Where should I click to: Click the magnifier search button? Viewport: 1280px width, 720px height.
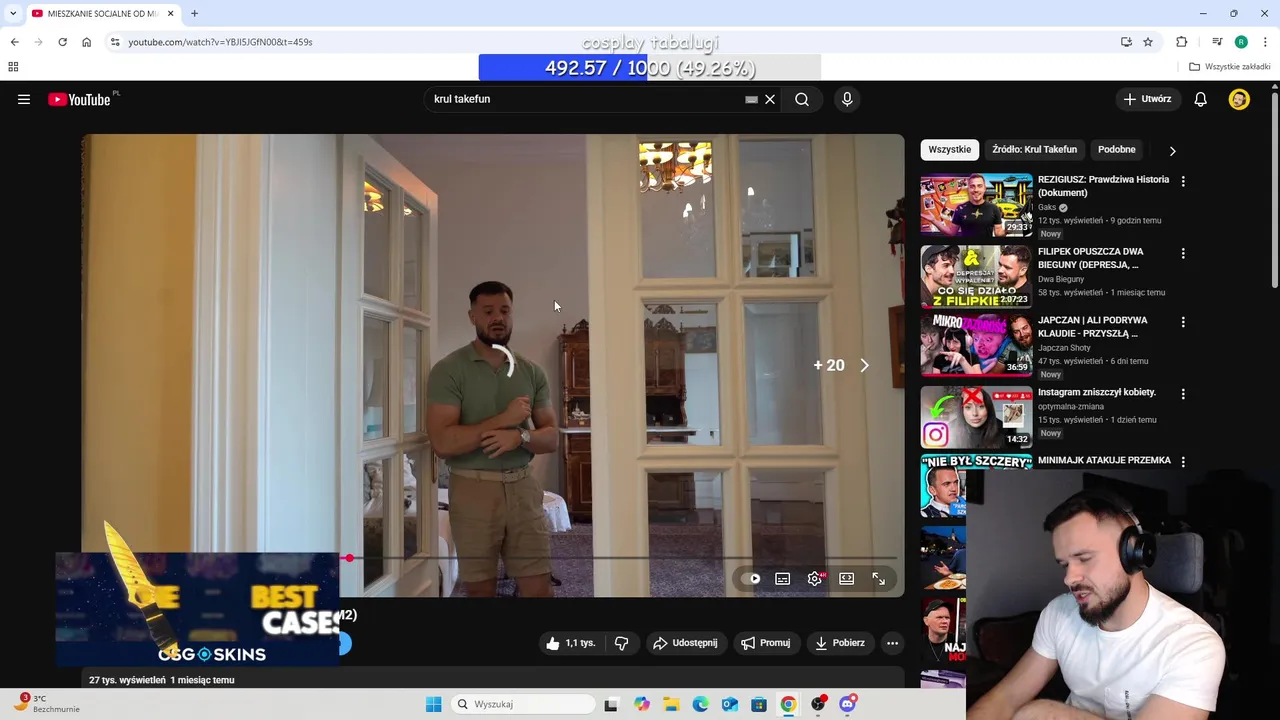tap(802, 99)
